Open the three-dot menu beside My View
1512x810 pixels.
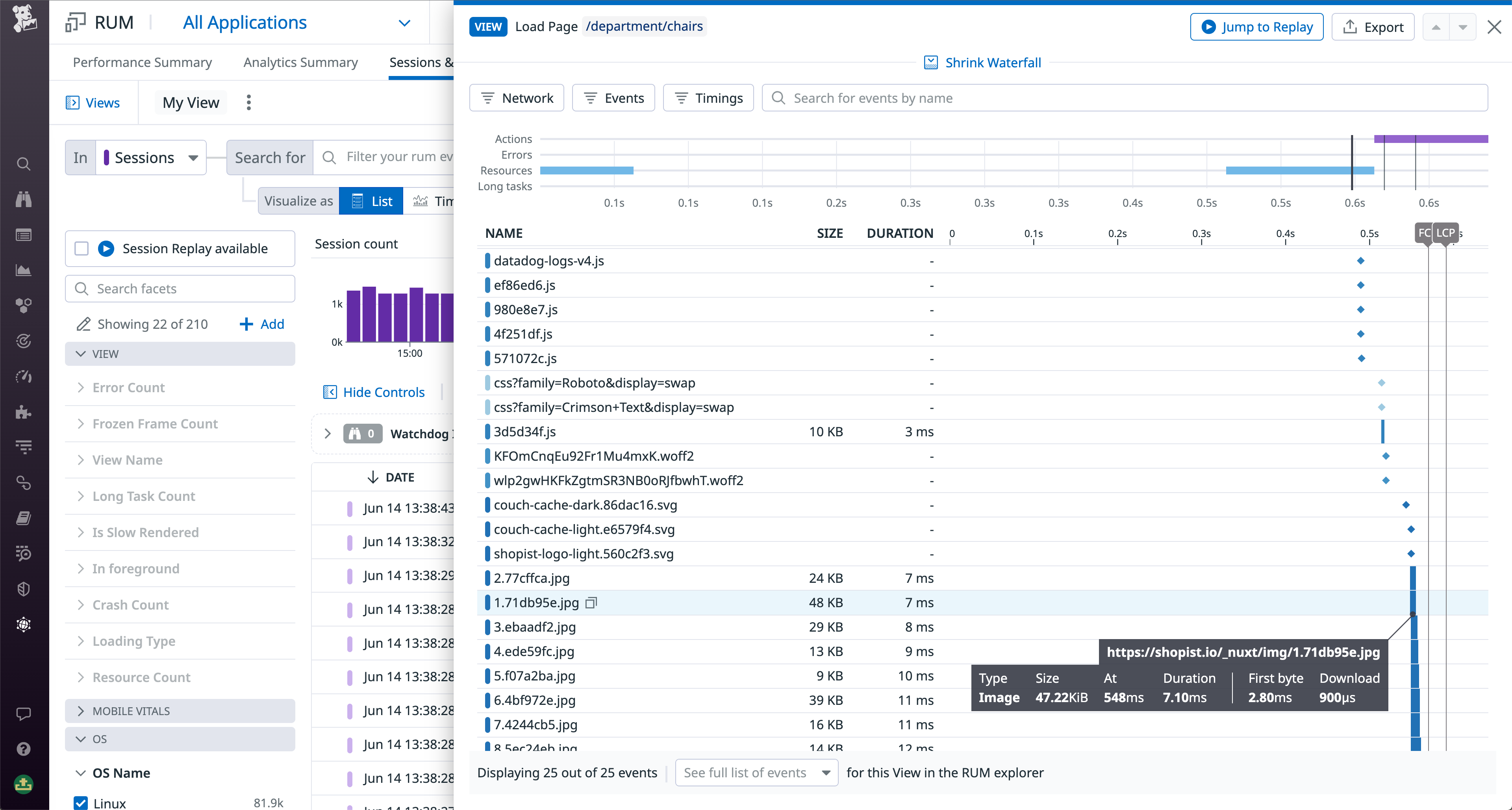[x=249, y=103]
